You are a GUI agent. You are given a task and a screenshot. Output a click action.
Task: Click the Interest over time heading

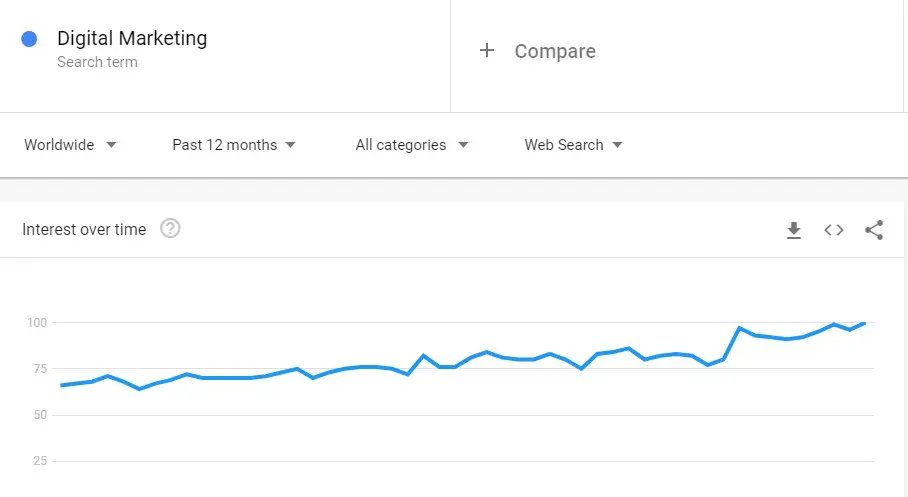pos(84,229)
